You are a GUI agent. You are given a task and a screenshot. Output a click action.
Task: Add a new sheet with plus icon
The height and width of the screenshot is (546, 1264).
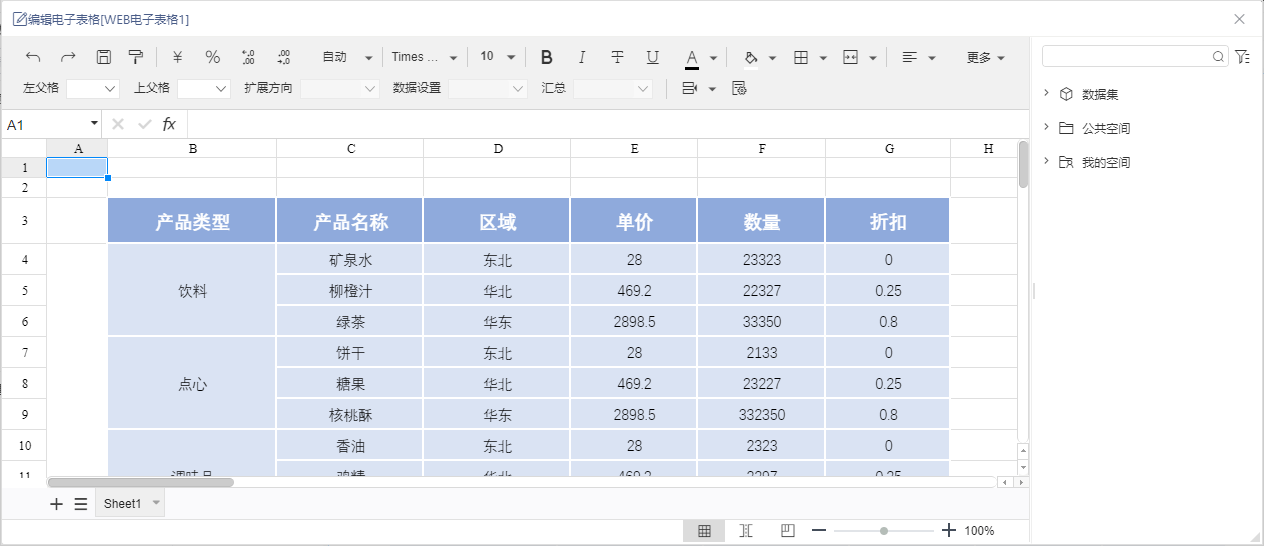click(x=56, y=504)
